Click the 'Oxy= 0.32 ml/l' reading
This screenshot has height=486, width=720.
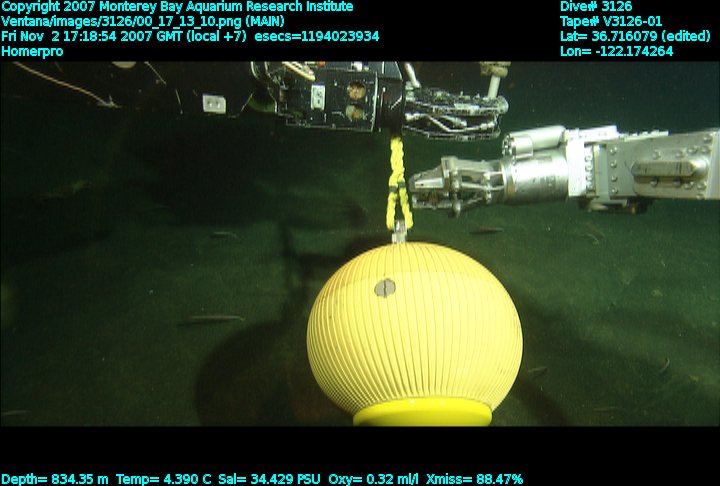tap(374, 479)
